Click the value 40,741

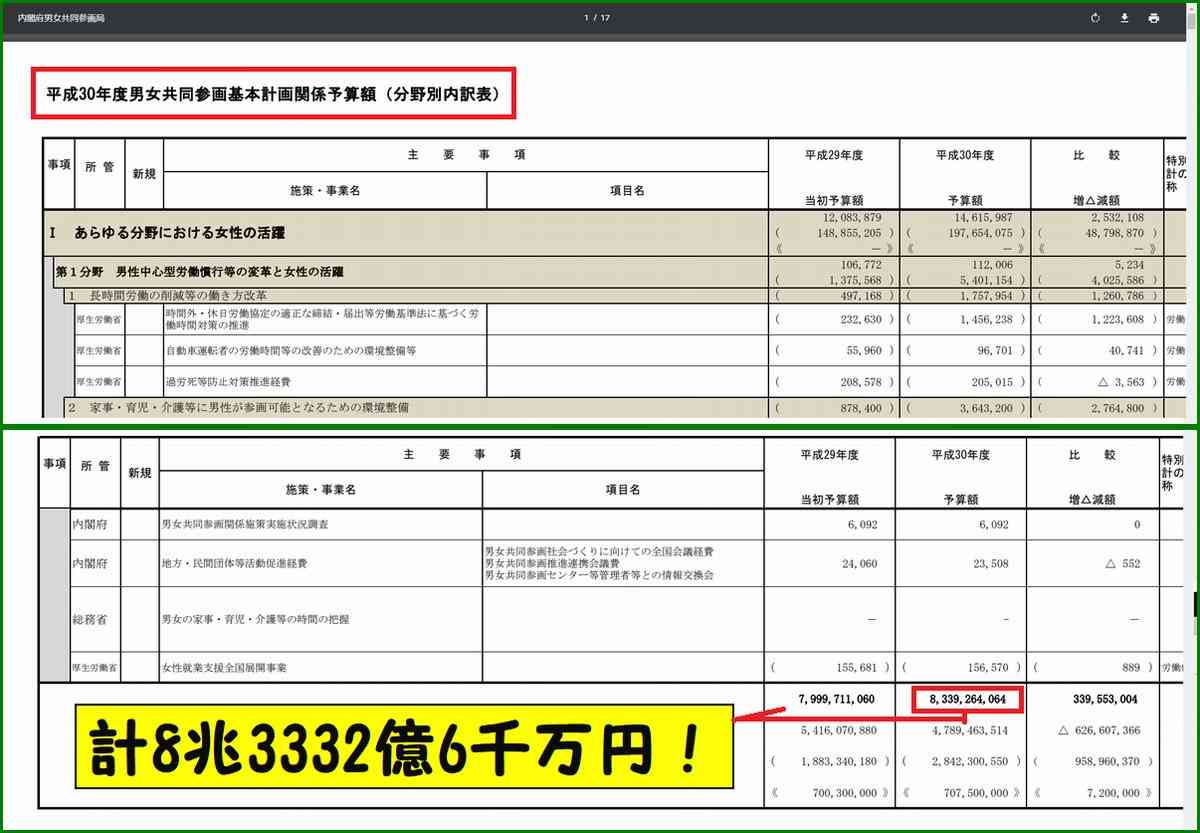(x=1126, y=351)
